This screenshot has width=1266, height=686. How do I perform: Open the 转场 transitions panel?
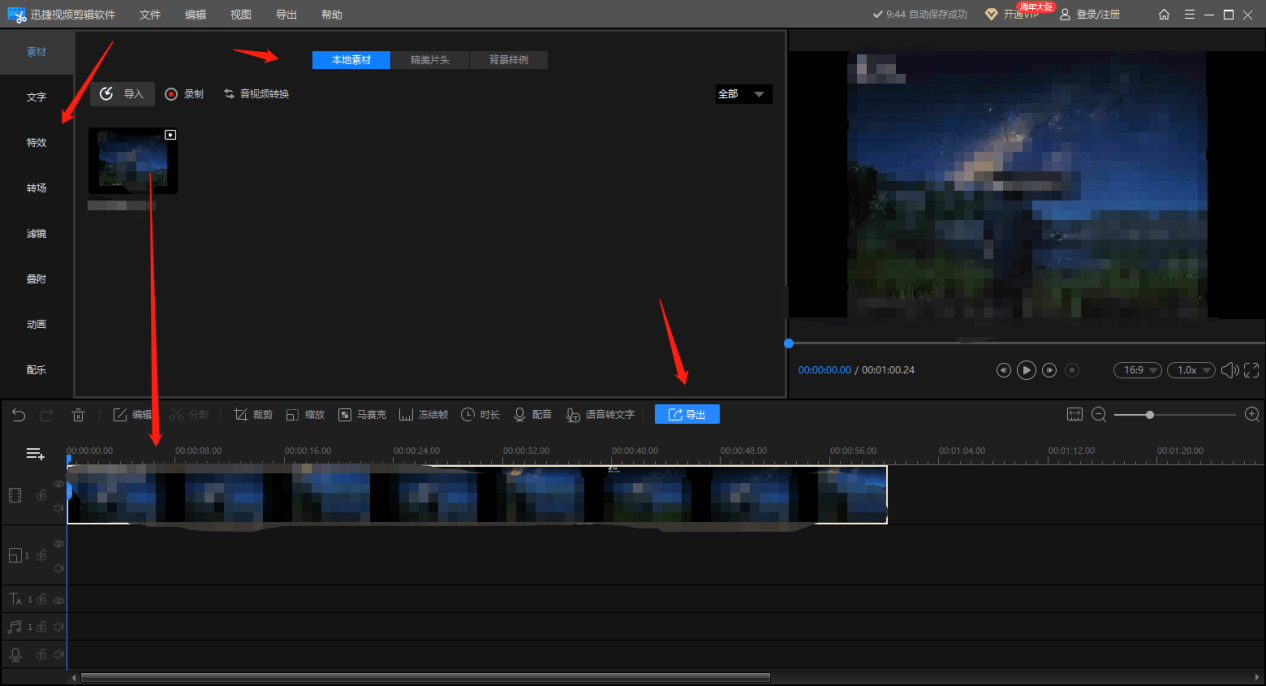[36, 188]
